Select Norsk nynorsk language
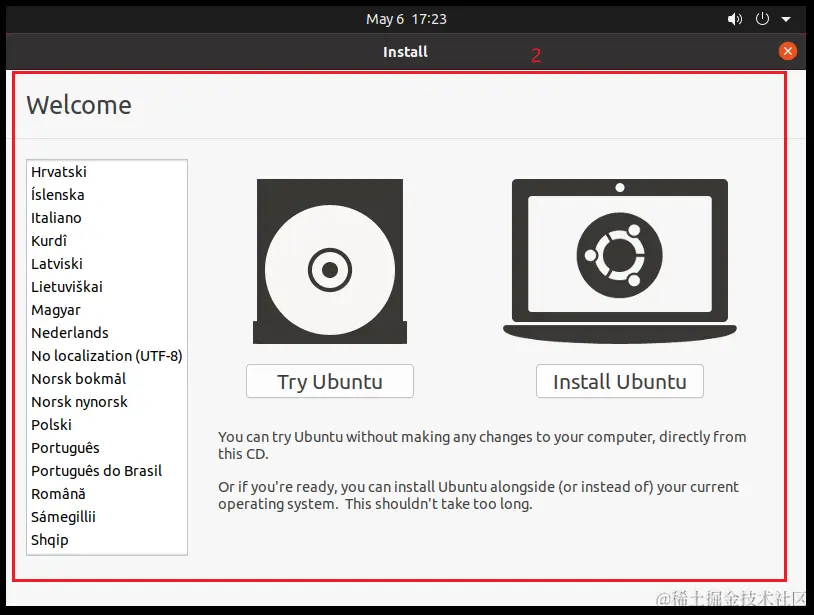814x615 pixels. coord(107,402)
